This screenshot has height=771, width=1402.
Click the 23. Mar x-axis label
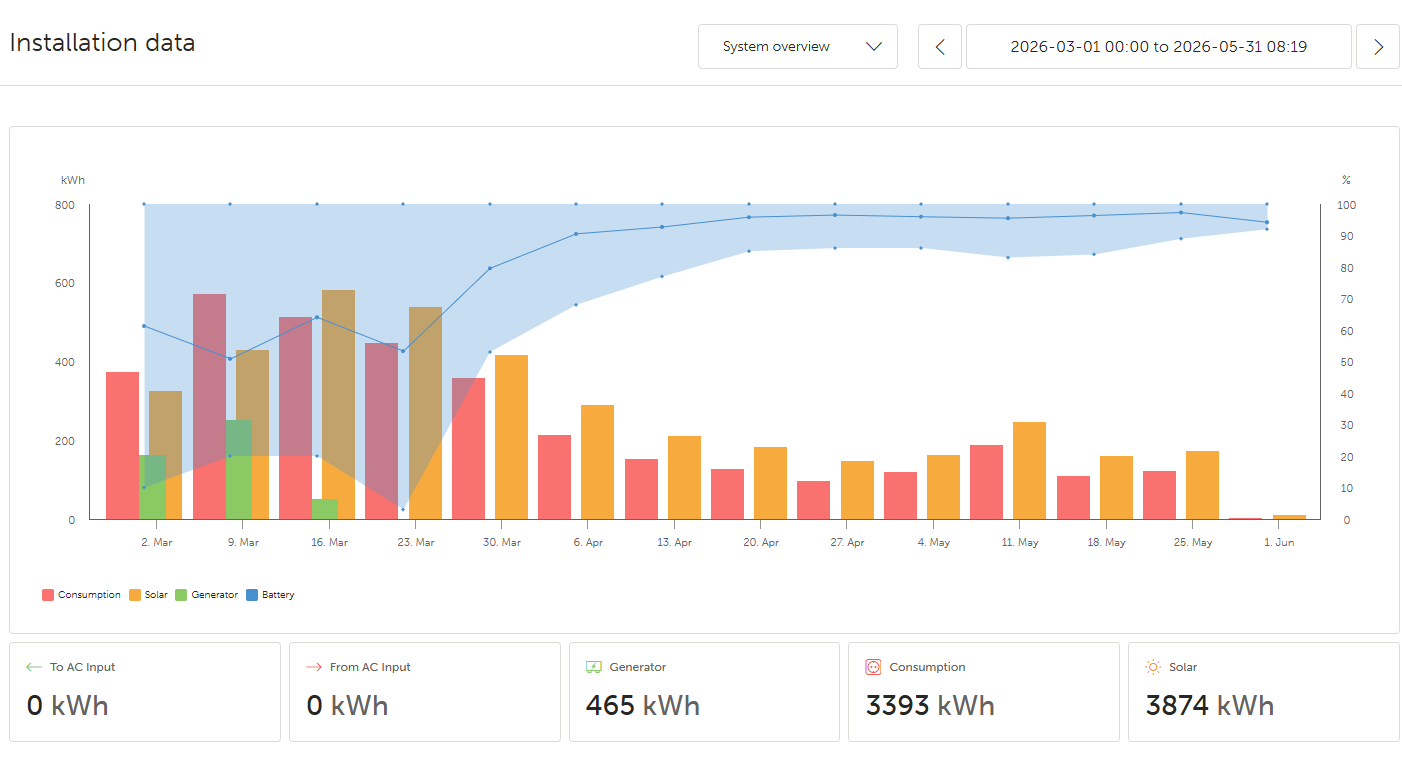(416, 543)
